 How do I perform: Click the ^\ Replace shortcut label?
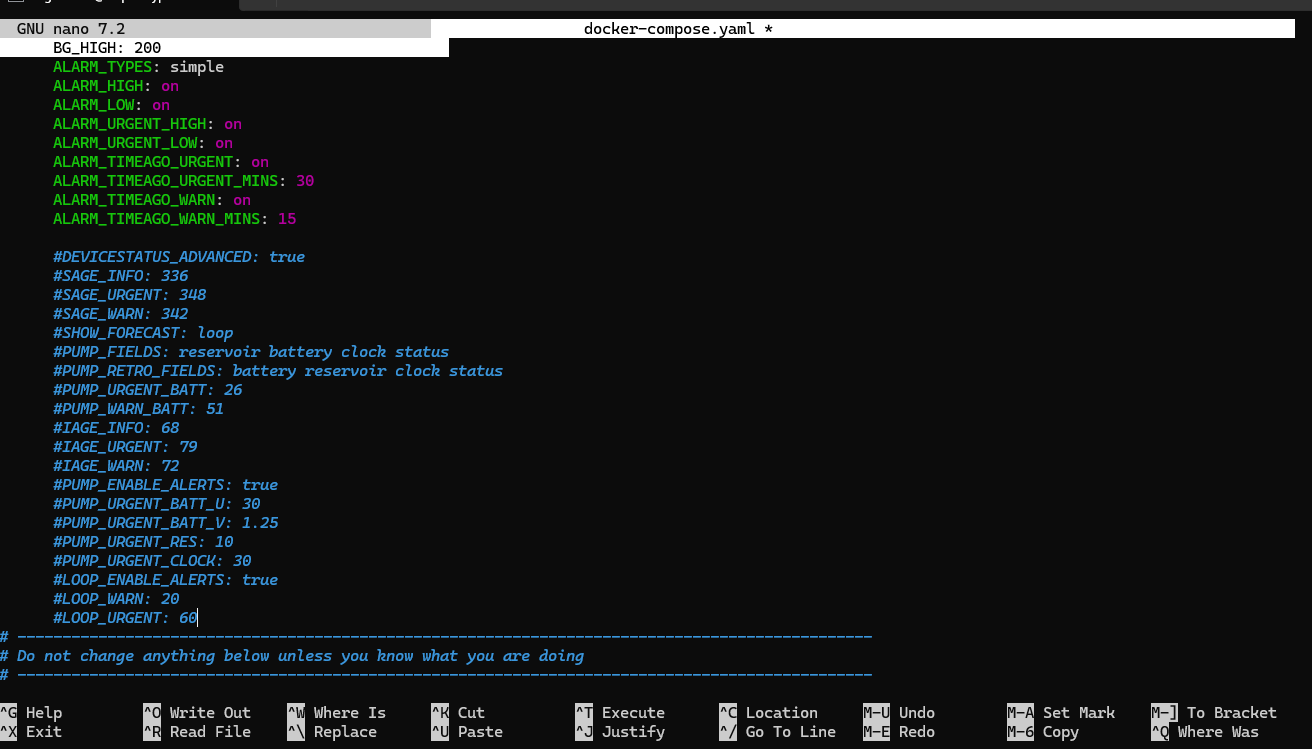[336, 732]
